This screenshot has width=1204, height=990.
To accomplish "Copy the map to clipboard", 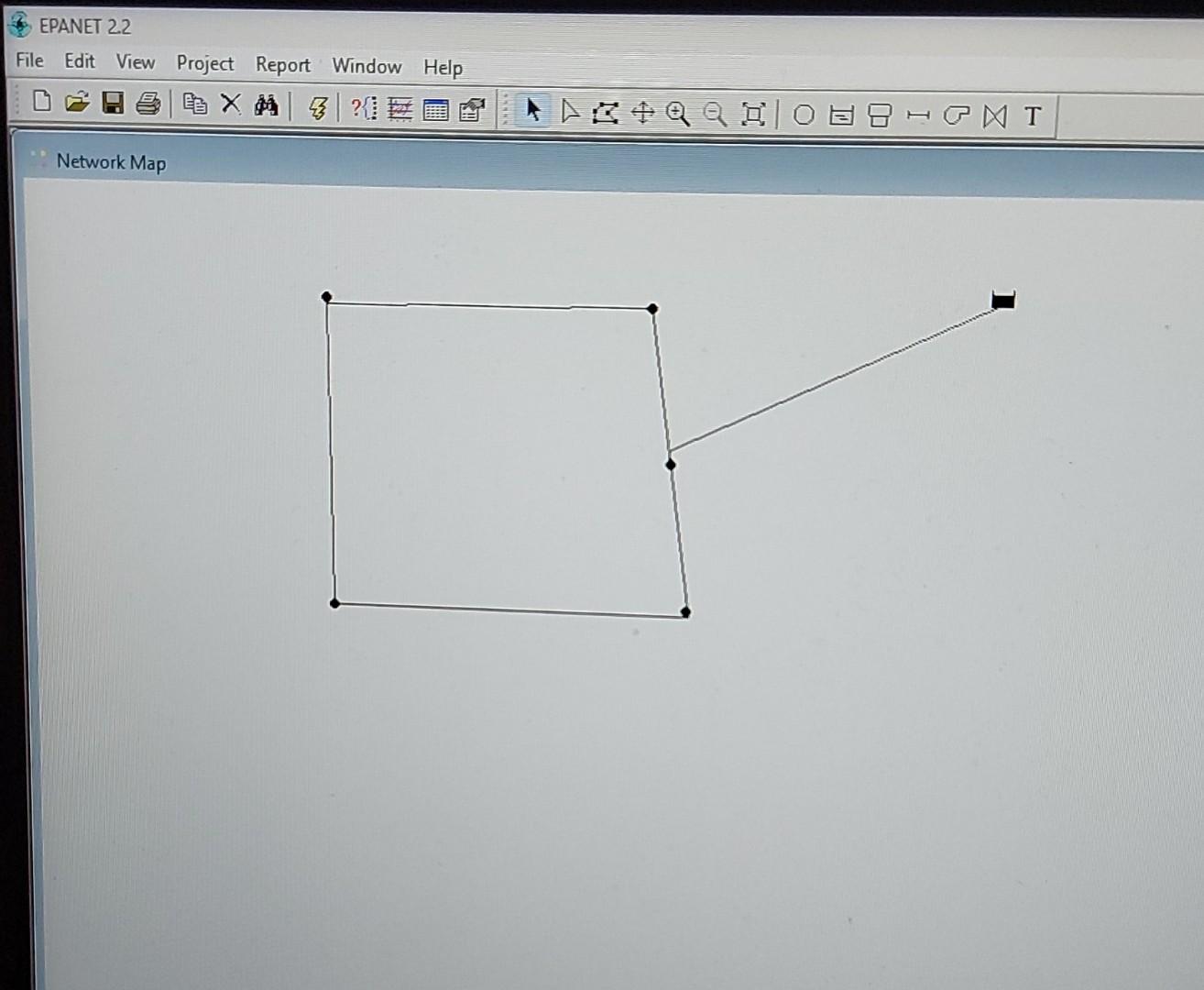I will 194,105.
